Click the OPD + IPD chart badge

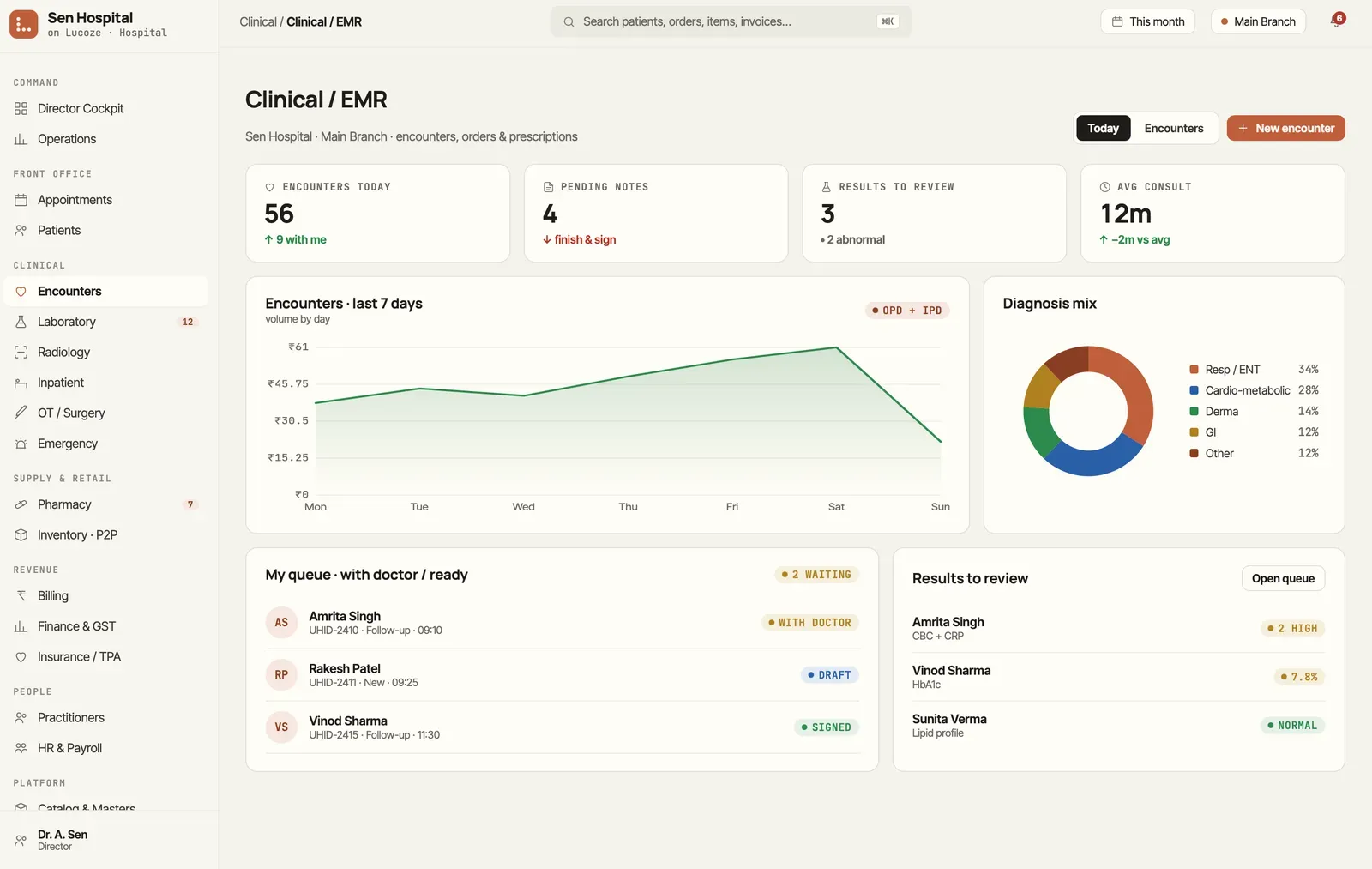coord(906,311)
